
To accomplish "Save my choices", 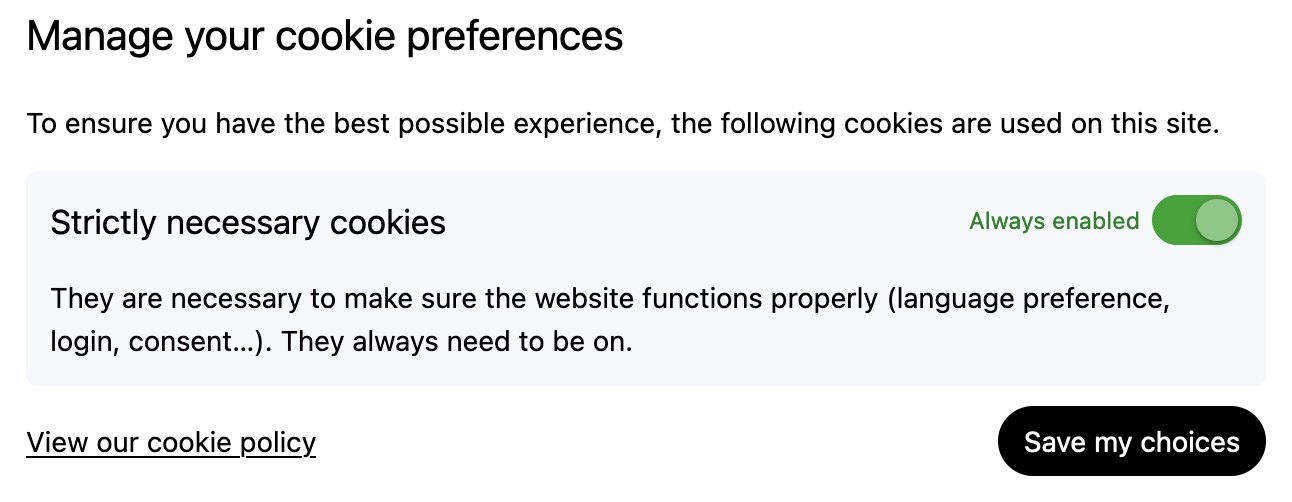I will pos(1131,442).
